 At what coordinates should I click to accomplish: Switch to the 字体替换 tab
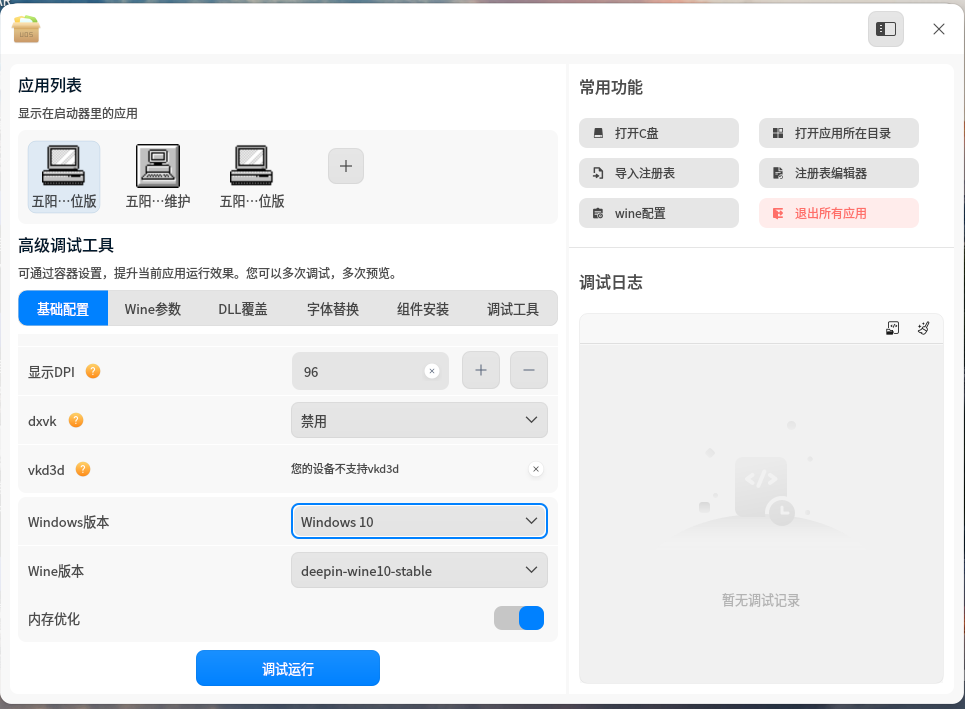point(333,308)
